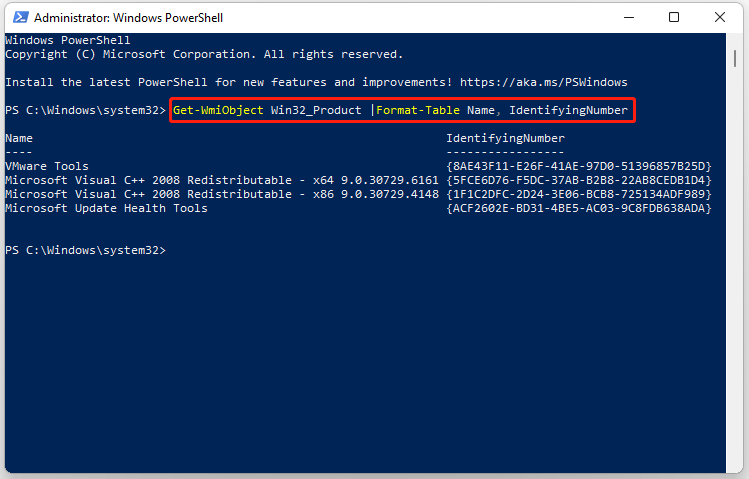Click the empty prompt at bottom
This screenshot has height=479, width=749.
[x=86, y=250]
